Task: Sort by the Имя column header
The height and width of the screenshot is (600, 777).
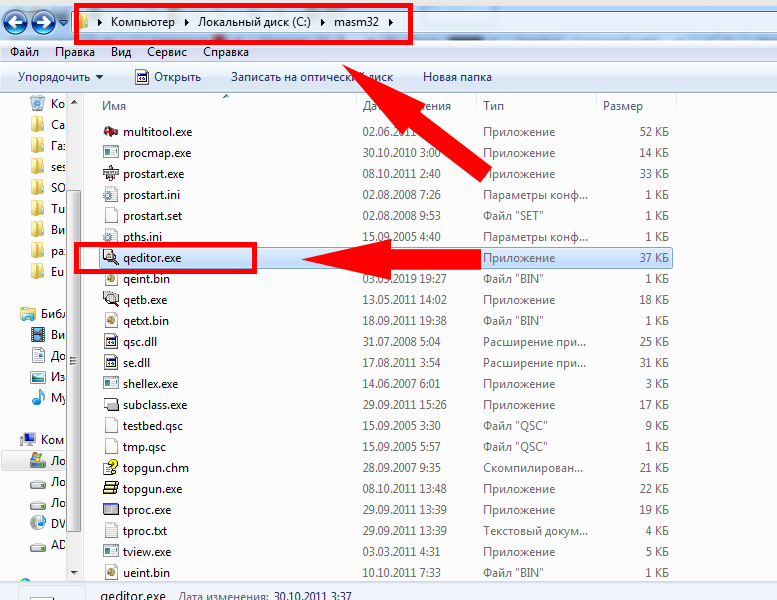Action: [x=114, y=105]
